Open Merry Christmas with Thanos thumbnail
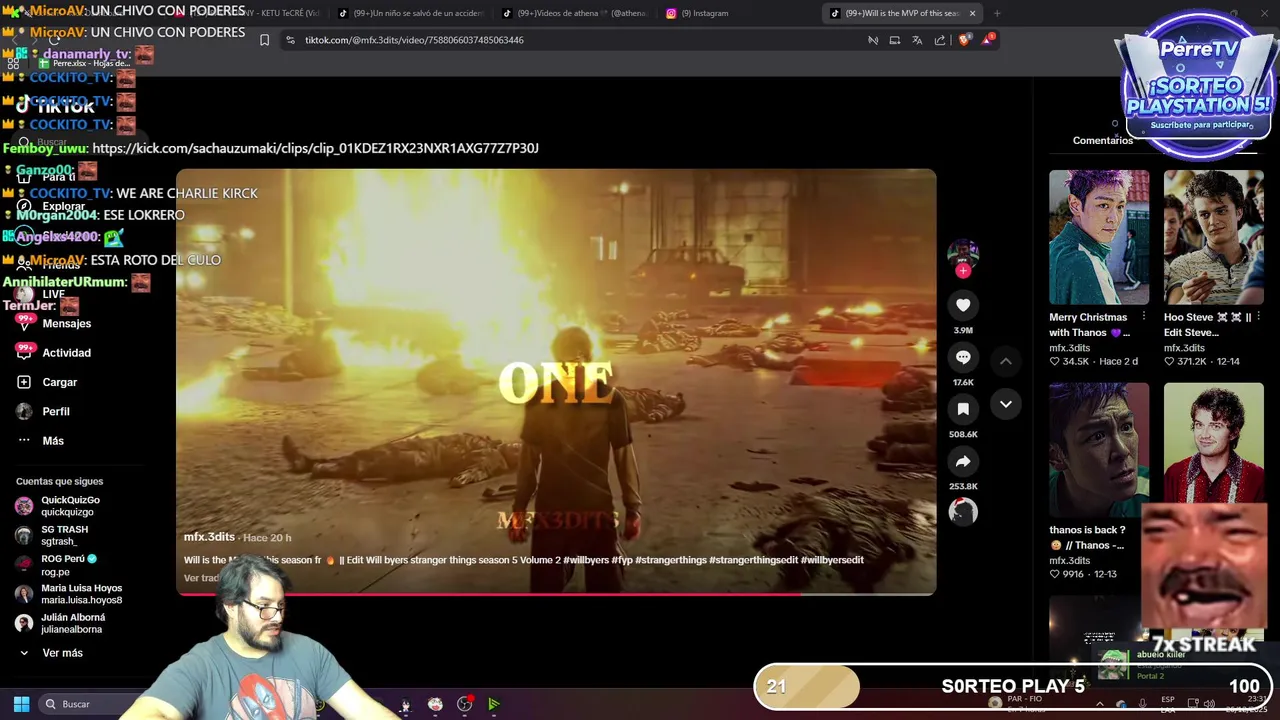This screenshot has height=720, width=1280. pos(1099,237)
